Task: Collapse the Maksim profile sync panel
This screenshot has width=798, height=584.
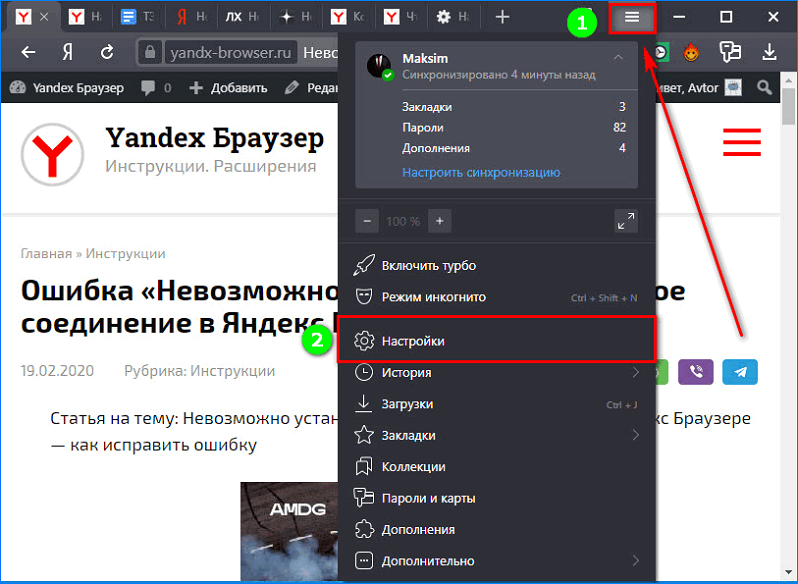Action: [618, 57]
